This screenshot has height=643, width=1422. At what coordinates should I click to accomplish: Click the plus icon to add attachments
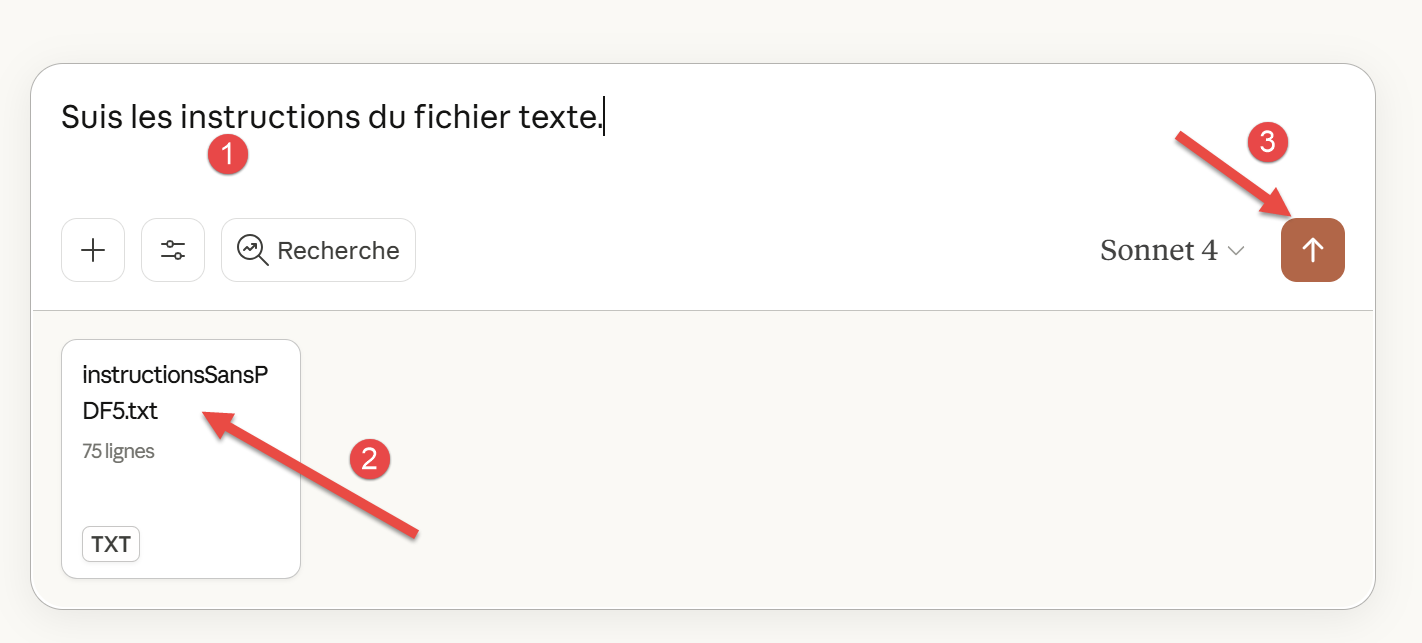coord(93,250)
